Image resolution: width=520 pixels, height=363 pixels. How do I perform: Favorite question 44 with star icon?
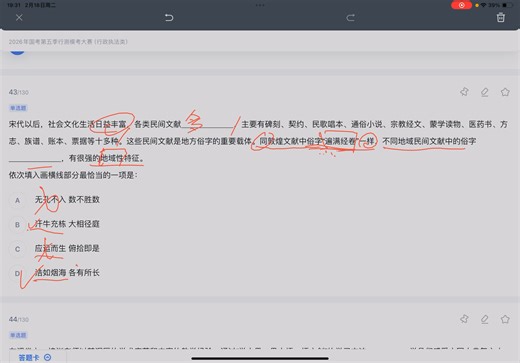coord(505,319)
